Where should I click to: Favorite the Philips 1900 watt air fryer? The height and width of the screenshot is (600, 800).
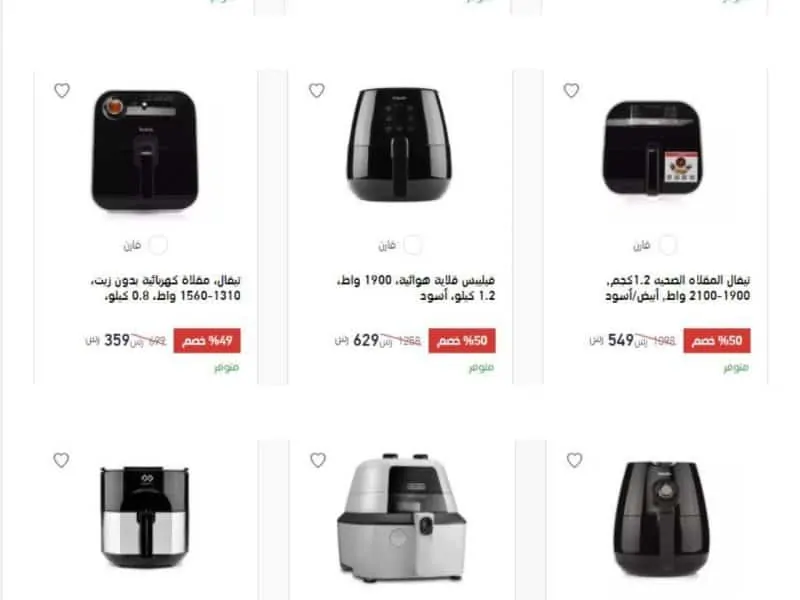pos(317,90)
